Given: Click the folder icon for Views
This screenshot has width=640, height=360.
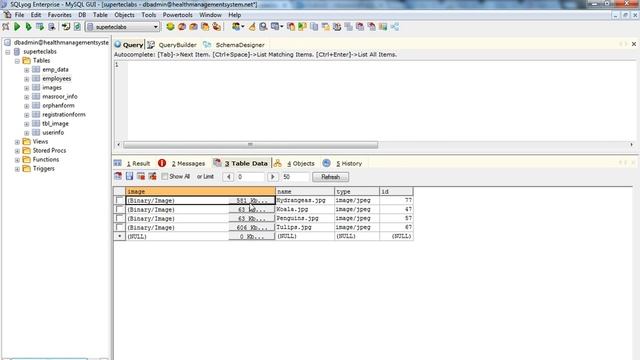Looking at the screenshot, I should tap(27, 142).
